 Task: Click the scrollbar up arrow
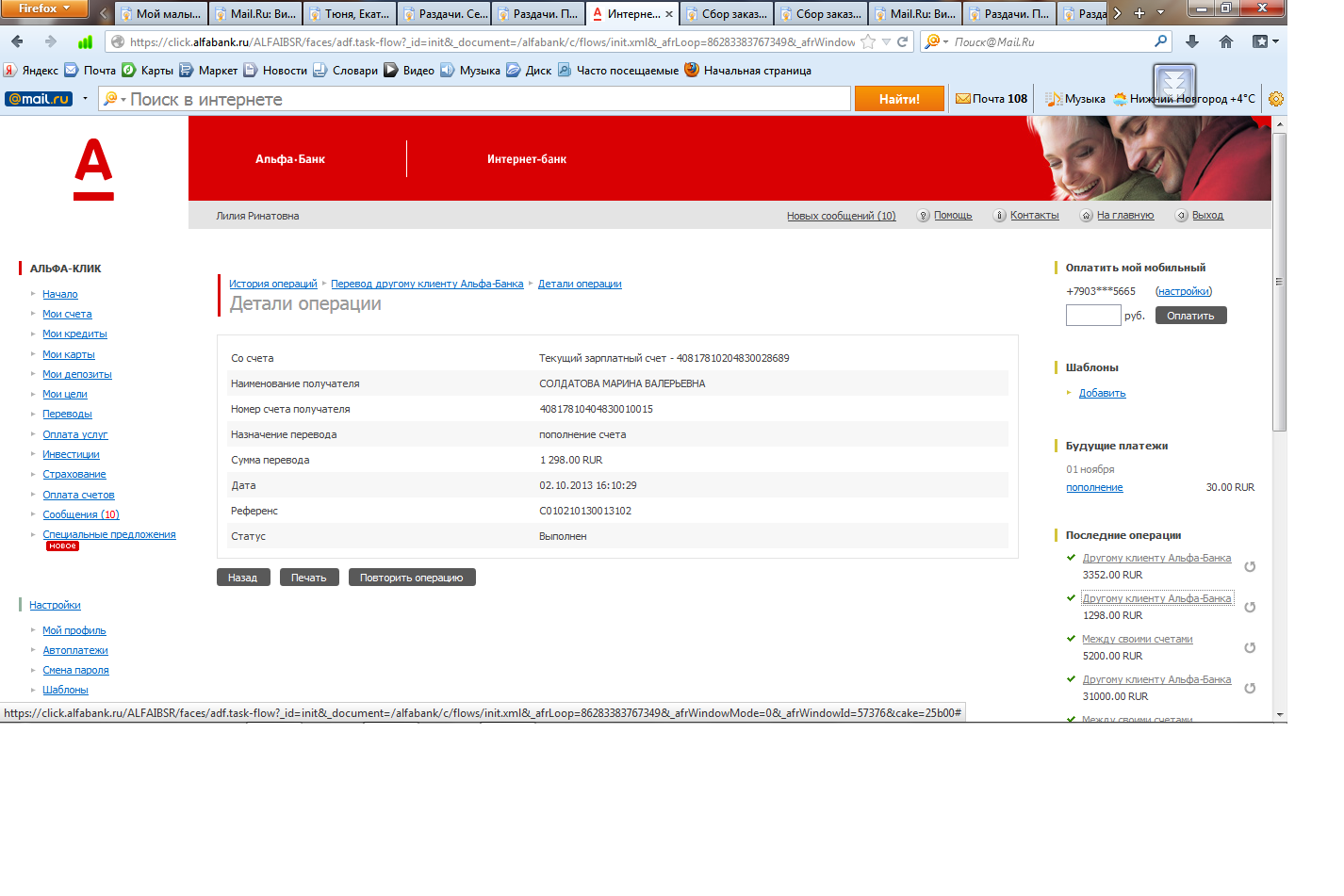pos(1279,123)
